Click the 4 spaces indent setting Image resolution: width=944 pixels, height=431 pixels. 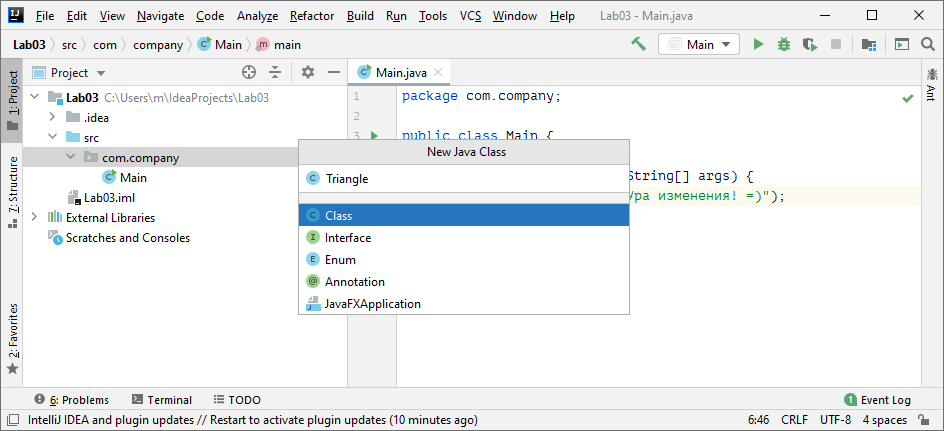click(884, 420)
